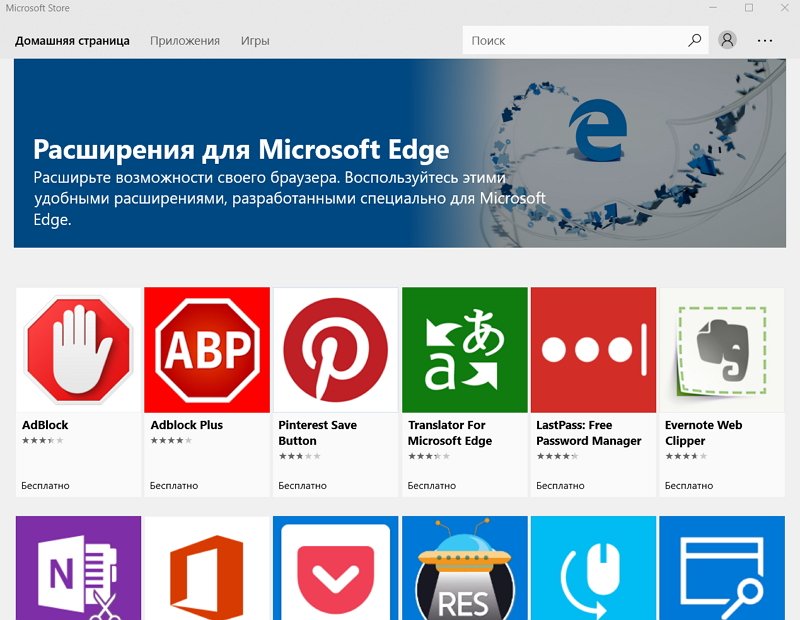Select the Evernote Web Clipper elephant icon

(722, 350)
